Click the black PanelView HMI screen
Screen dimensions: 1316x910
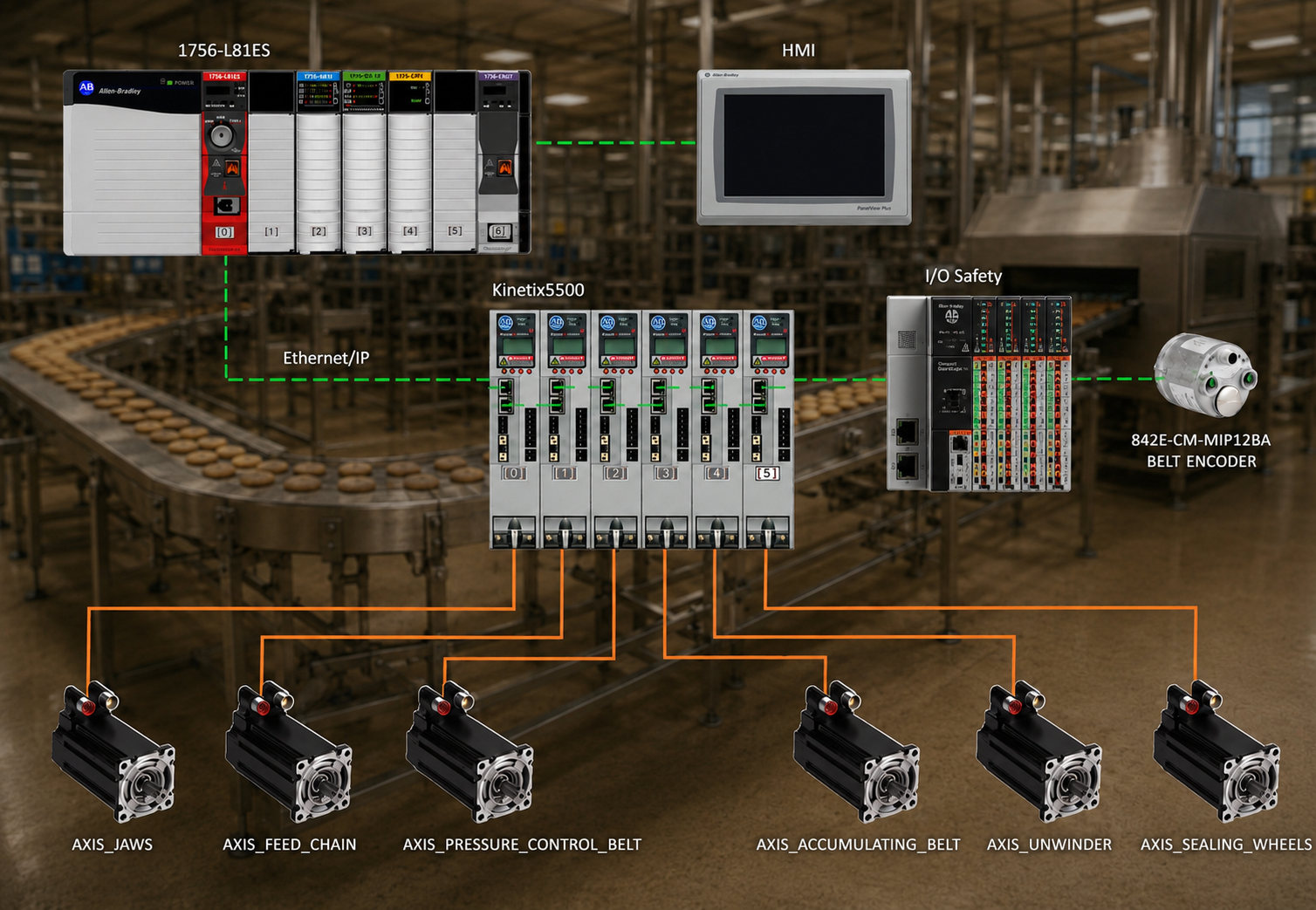[x=804, y=146]
